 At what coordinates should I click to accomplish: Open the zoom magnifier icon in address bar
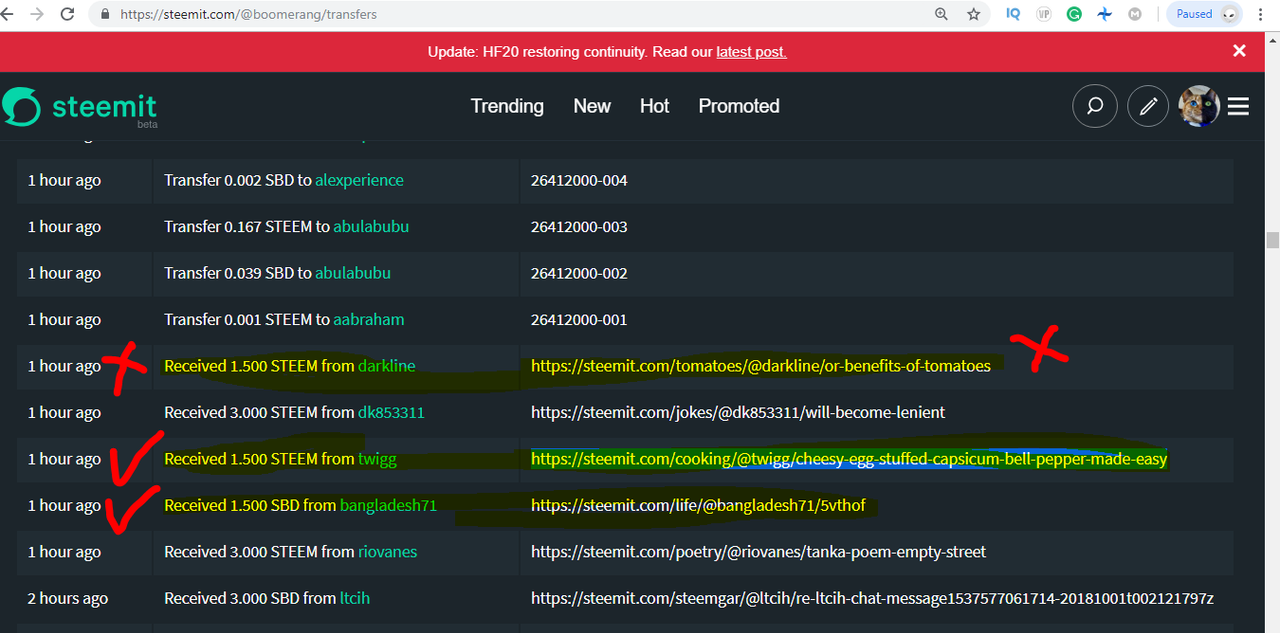click(x=941, y=14)
